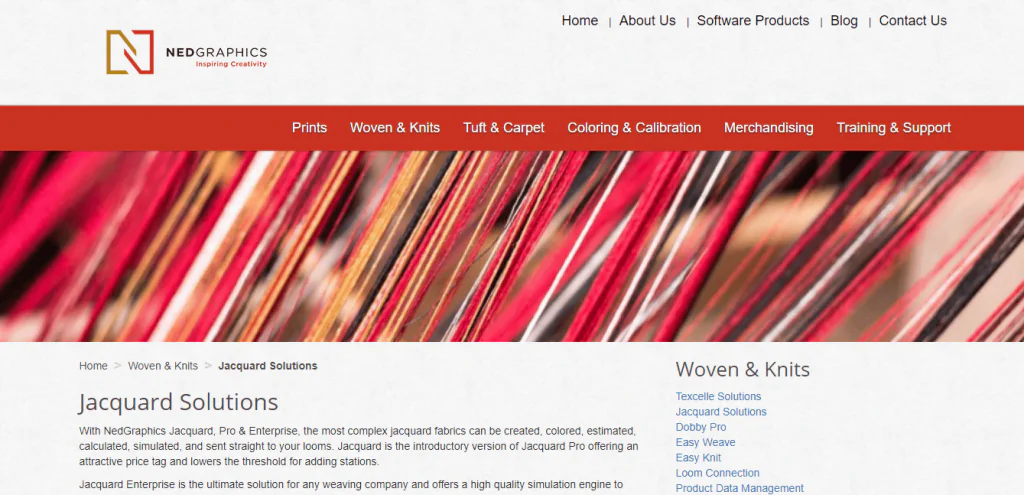
Task: Open Easy Weave sidebar link
Action: pos(705,443)
